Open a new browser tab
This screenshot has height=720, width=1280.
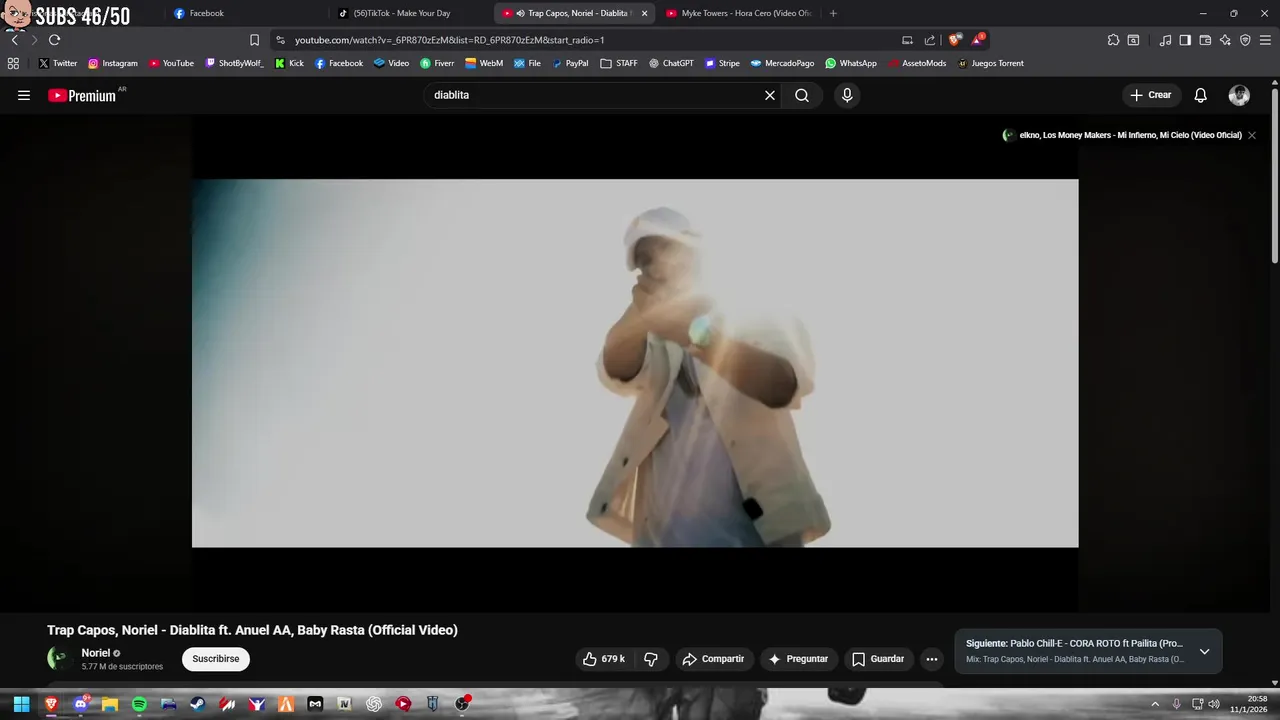[x=833, y=13]
